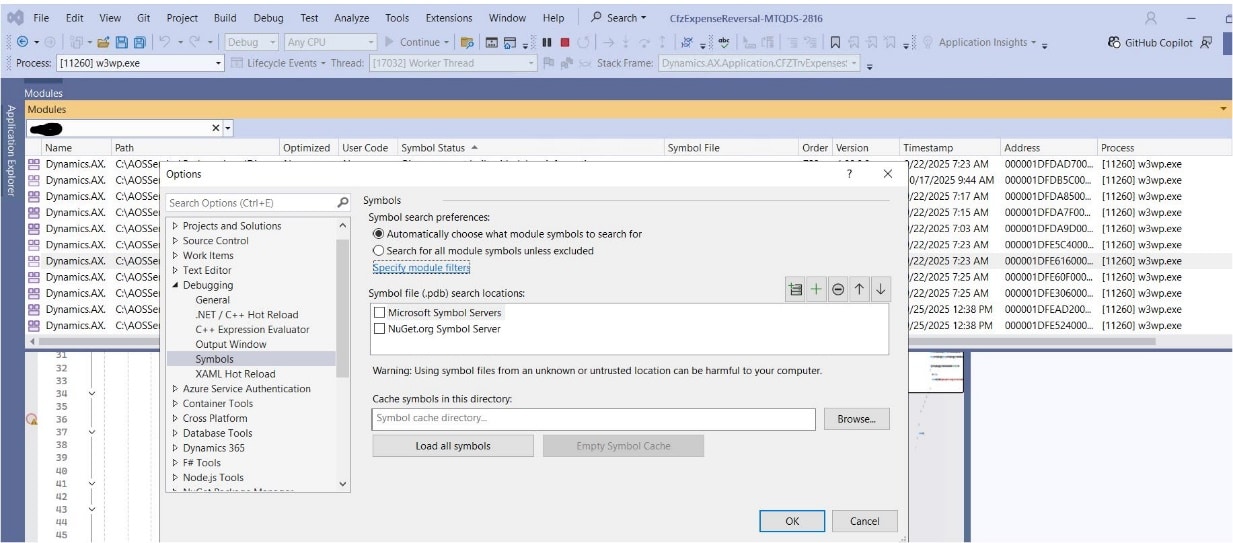Screen dimensions: 1233x543
Task: Open the Debug menu
Action: point(267,18)
